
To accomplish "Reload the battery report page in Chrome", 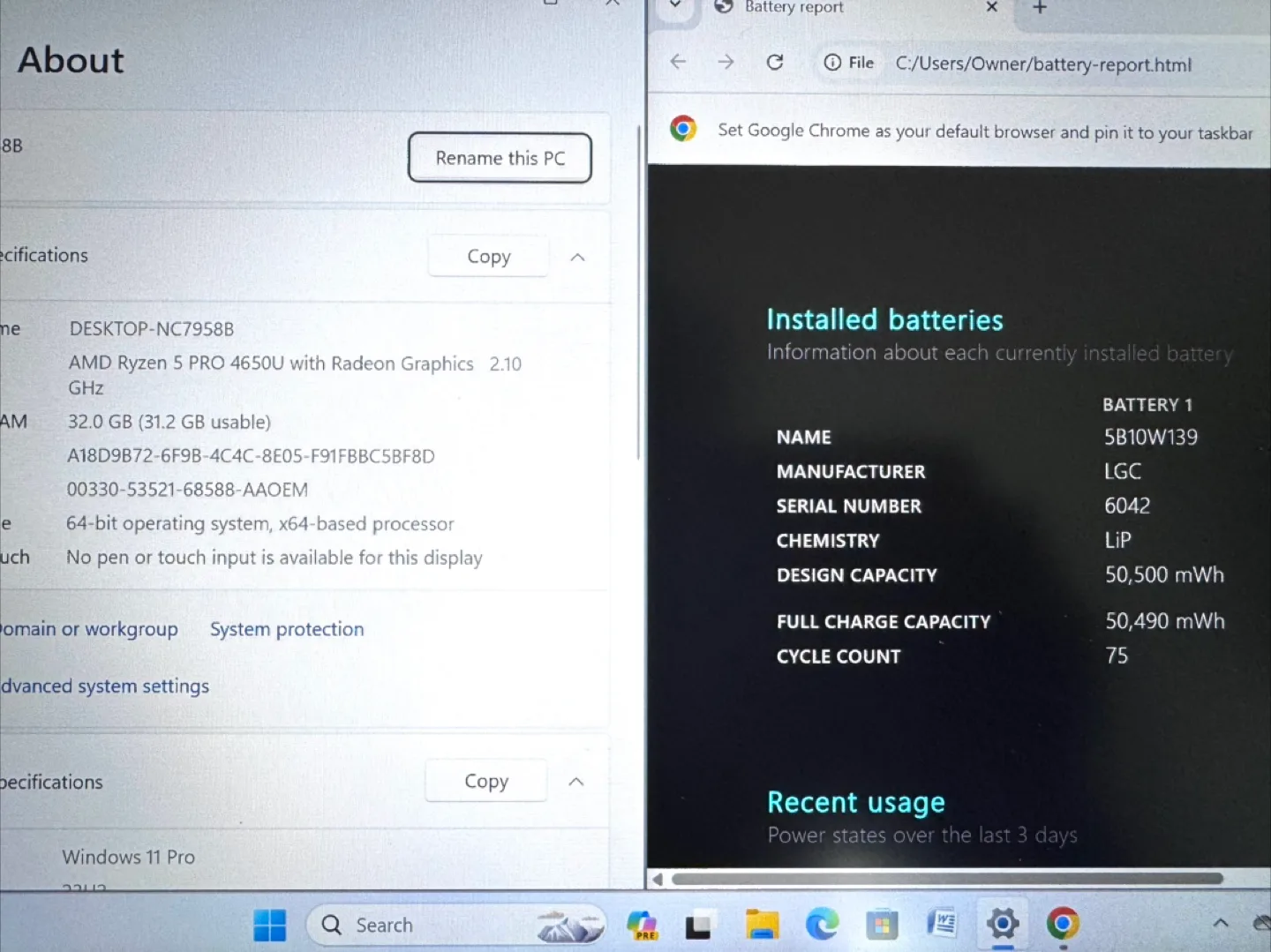I will click(774, 63).
